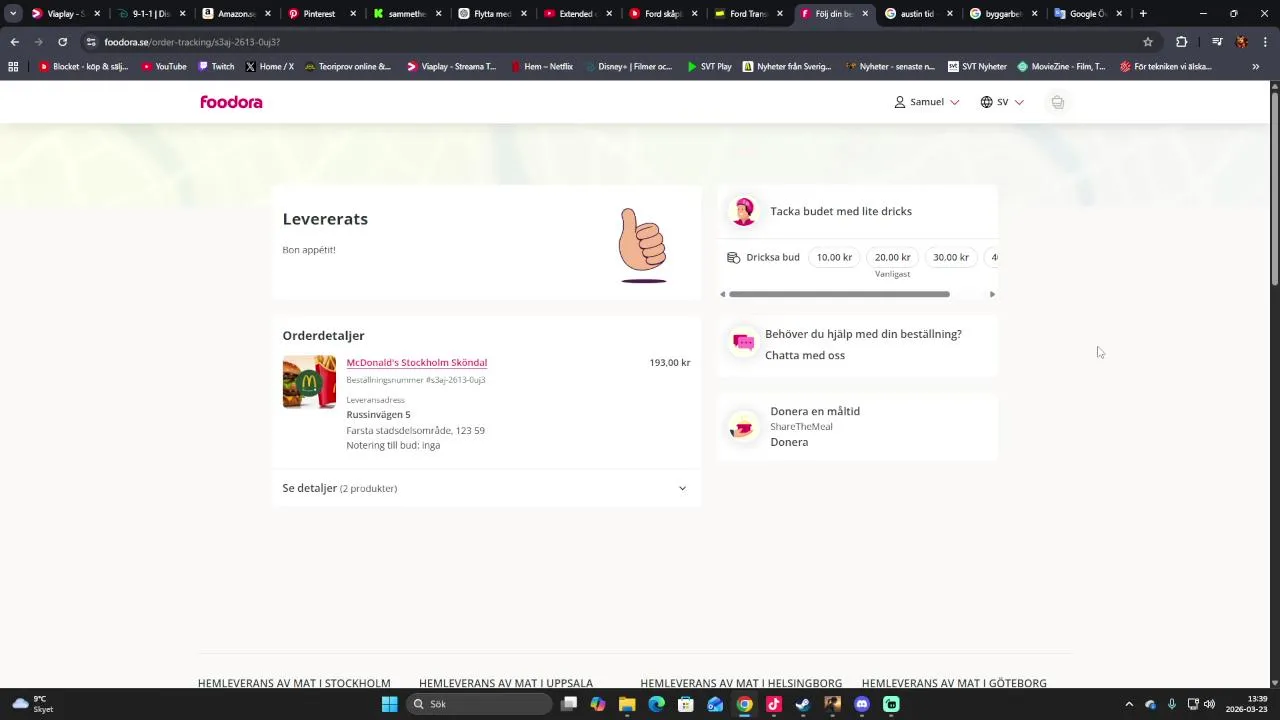1280x720 pixels.
Task: Go back to previous page
Action: [x=14, y=42]
